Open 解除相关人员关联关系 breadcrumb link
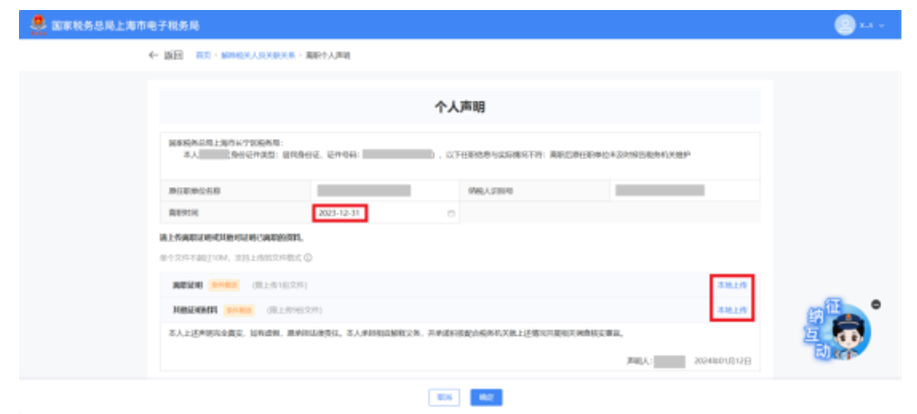 pos(258,55)
